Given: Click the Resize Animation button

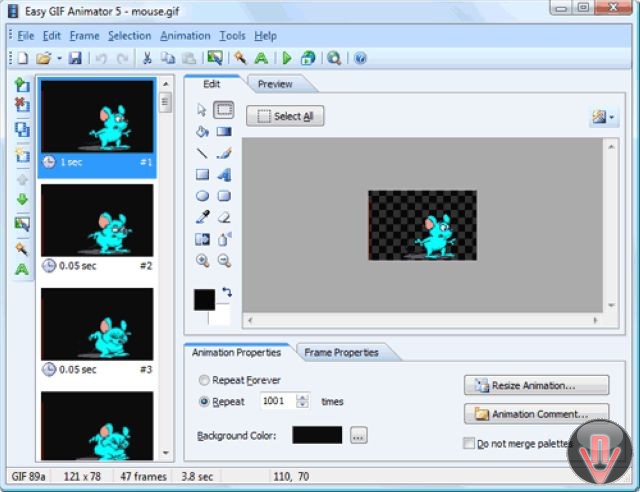Looking at the screenshot, I should pyautogui.click(x=536, y=385).
